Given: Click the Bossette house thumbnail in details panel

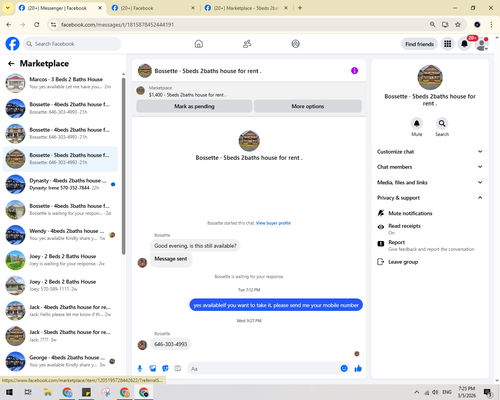Looking at the screenshot, I should (x=430, y=77).
